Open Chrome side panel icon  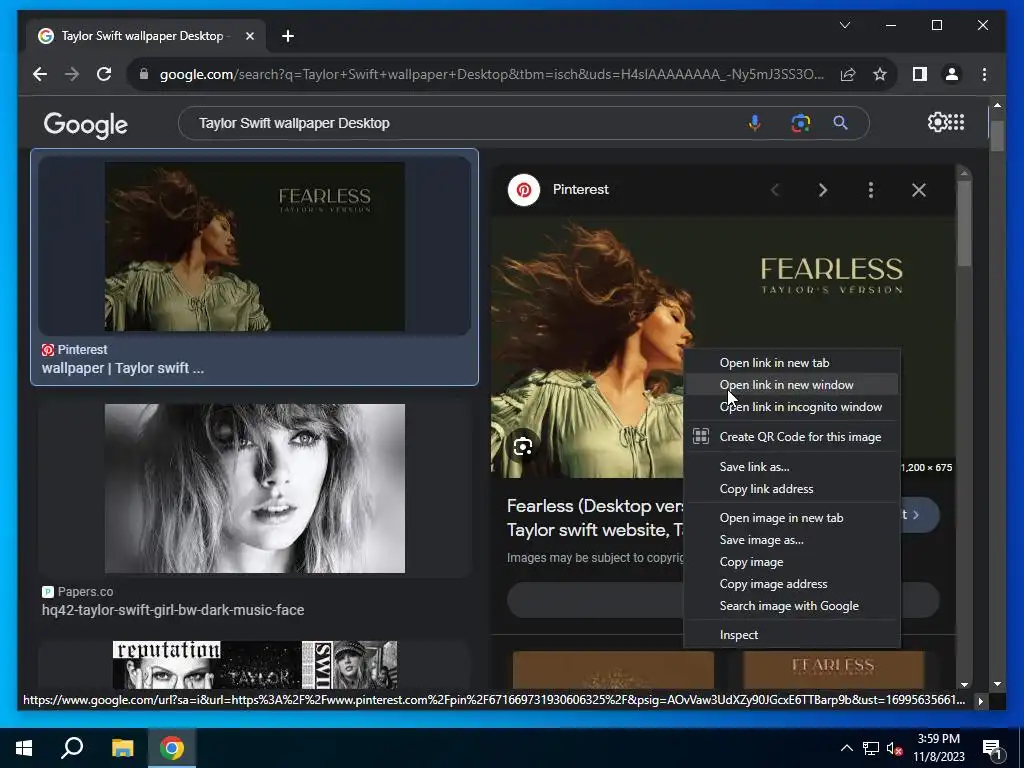[920, 74]
